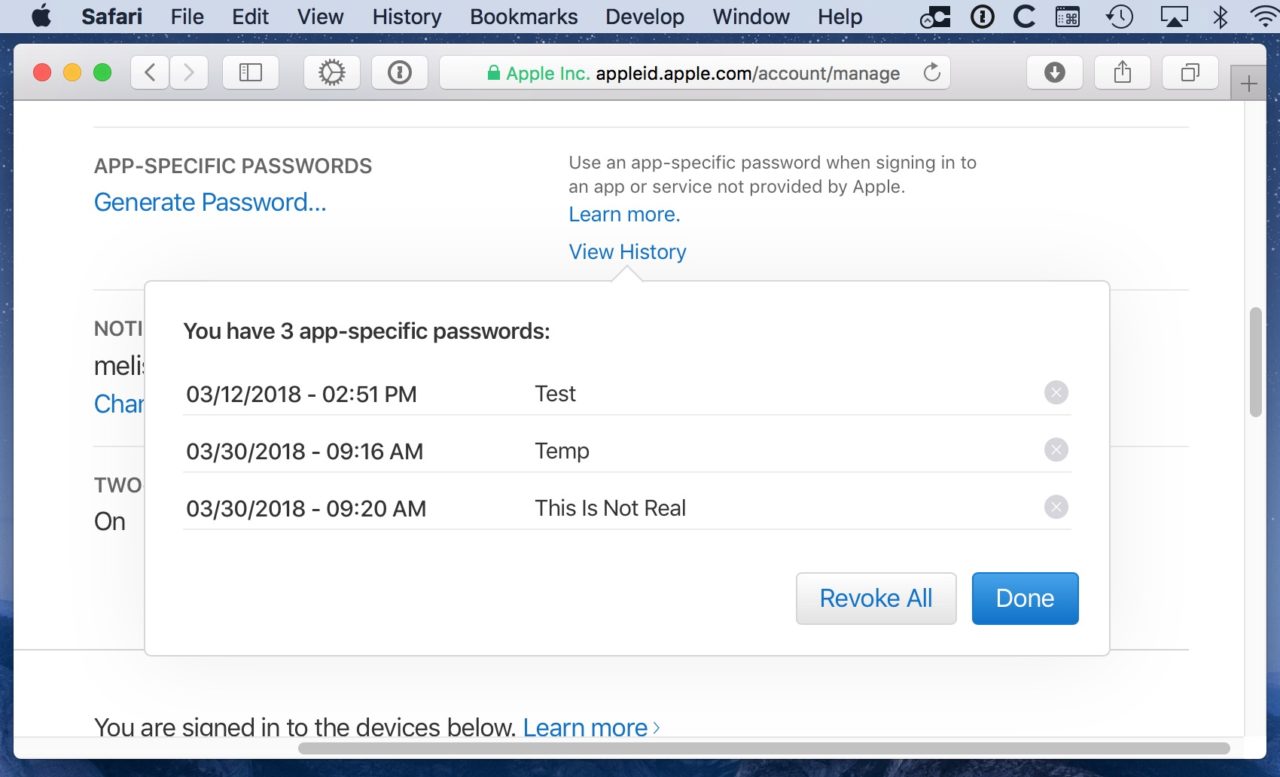Click the address bar URL field
This screenshot has width=1280, height=777.
click(700, 73)
